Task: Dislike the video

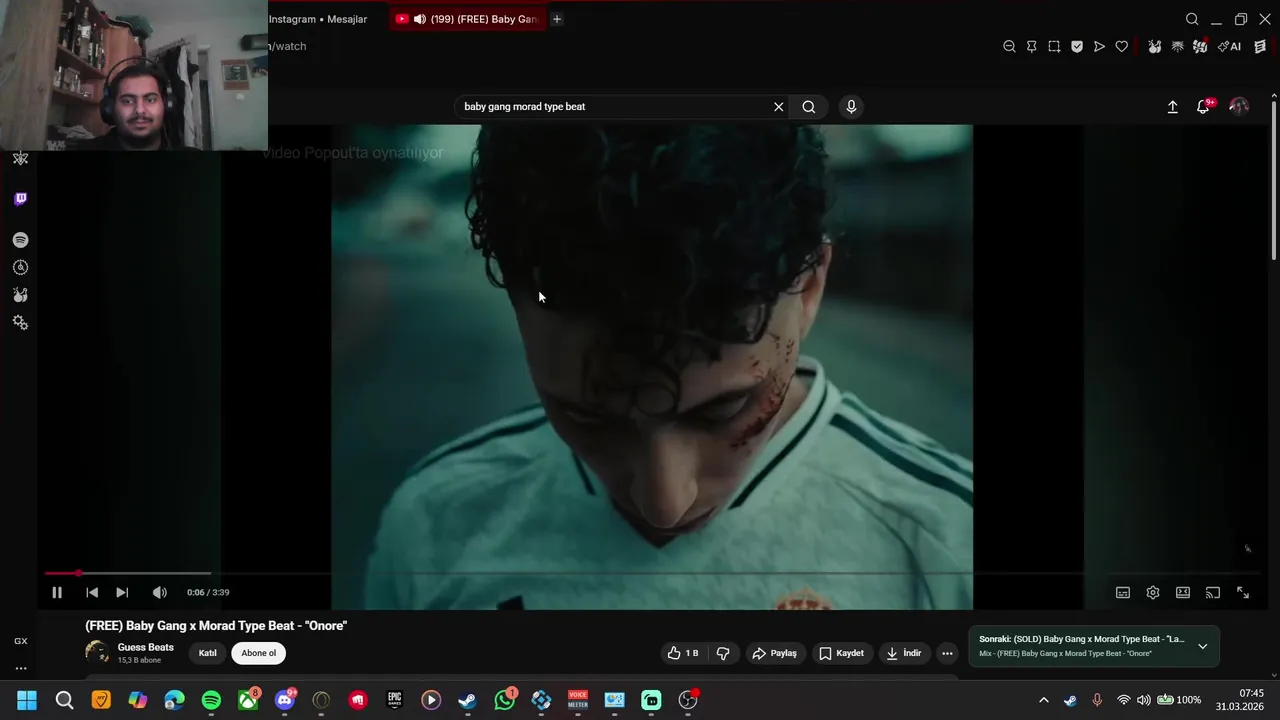Action: tap(723, 653)
